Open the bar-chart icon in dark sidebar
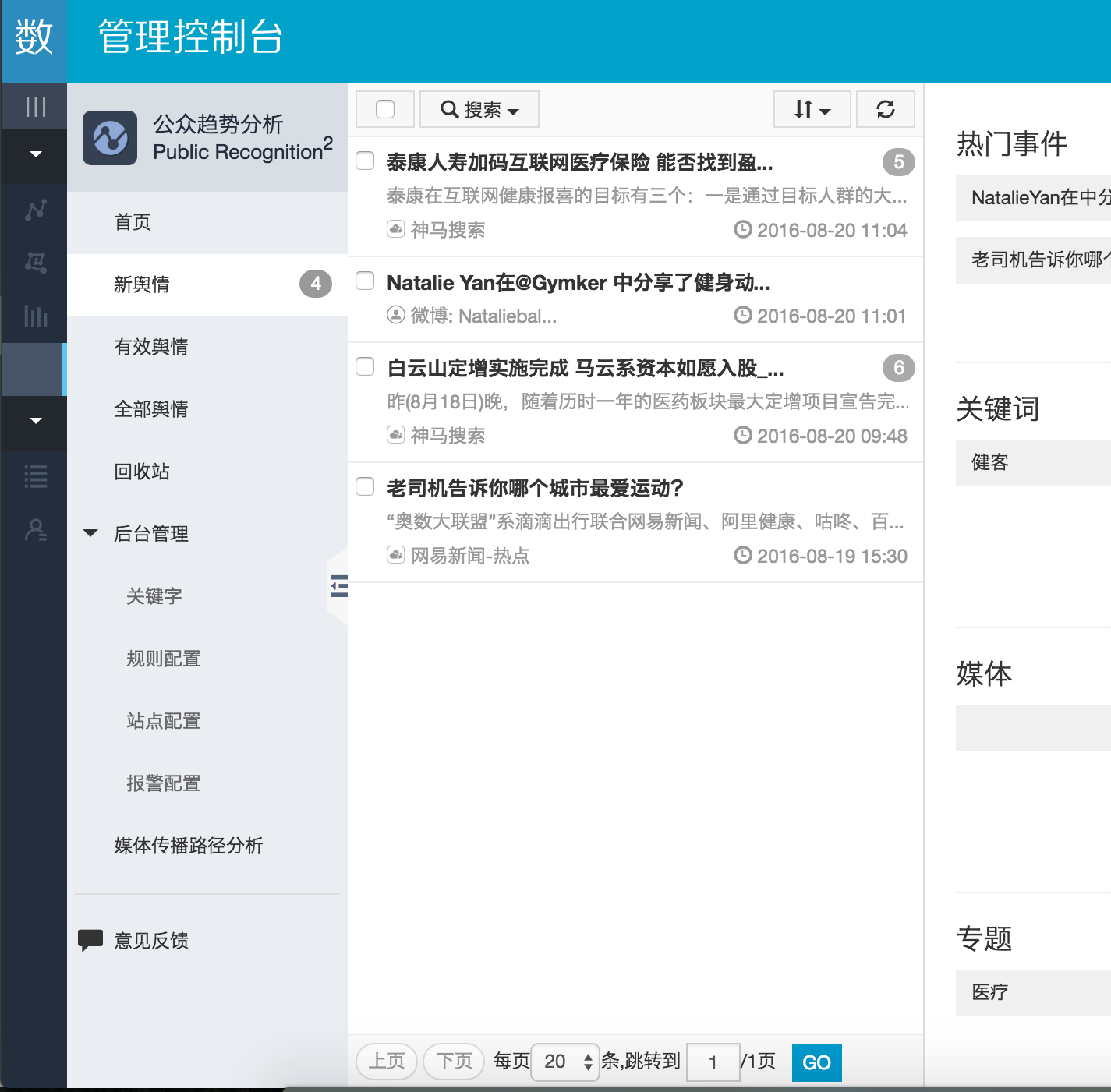Image resolution: width=1111 pixels, height=1092 pixels. [x=36, y=316]
